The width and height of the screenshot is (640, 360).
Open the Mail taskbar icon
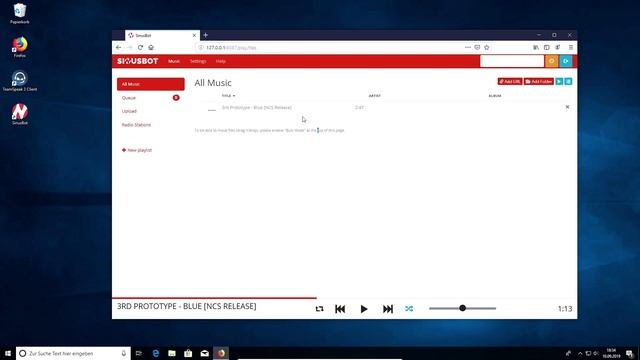(x=204, y=353)
